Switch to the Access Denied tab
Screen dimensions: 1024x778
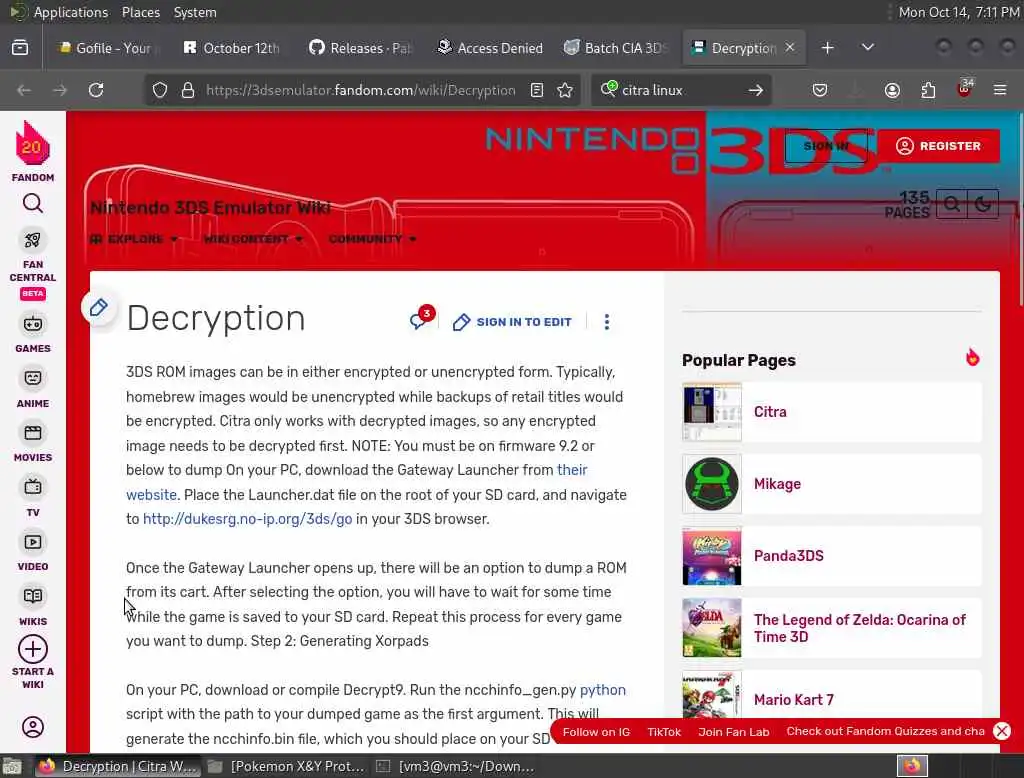click(490, 48)
